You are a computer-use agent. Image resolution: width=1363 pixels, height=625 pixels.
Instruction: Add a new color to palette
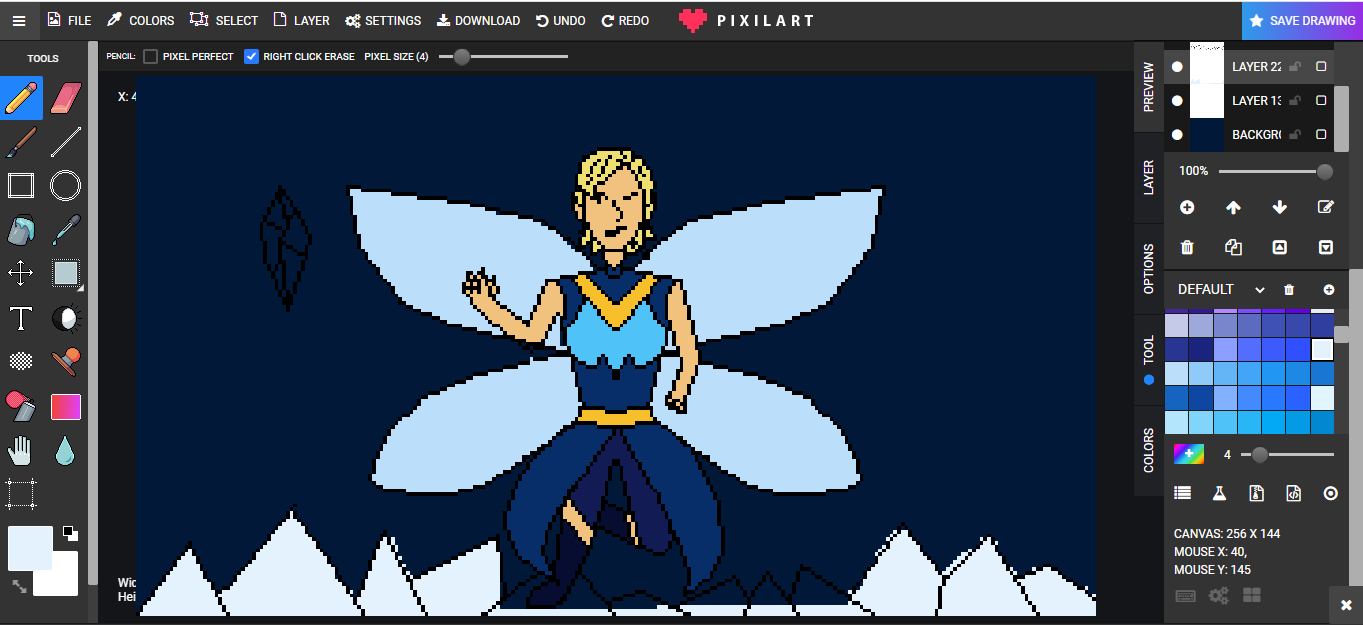(1329, 289)
